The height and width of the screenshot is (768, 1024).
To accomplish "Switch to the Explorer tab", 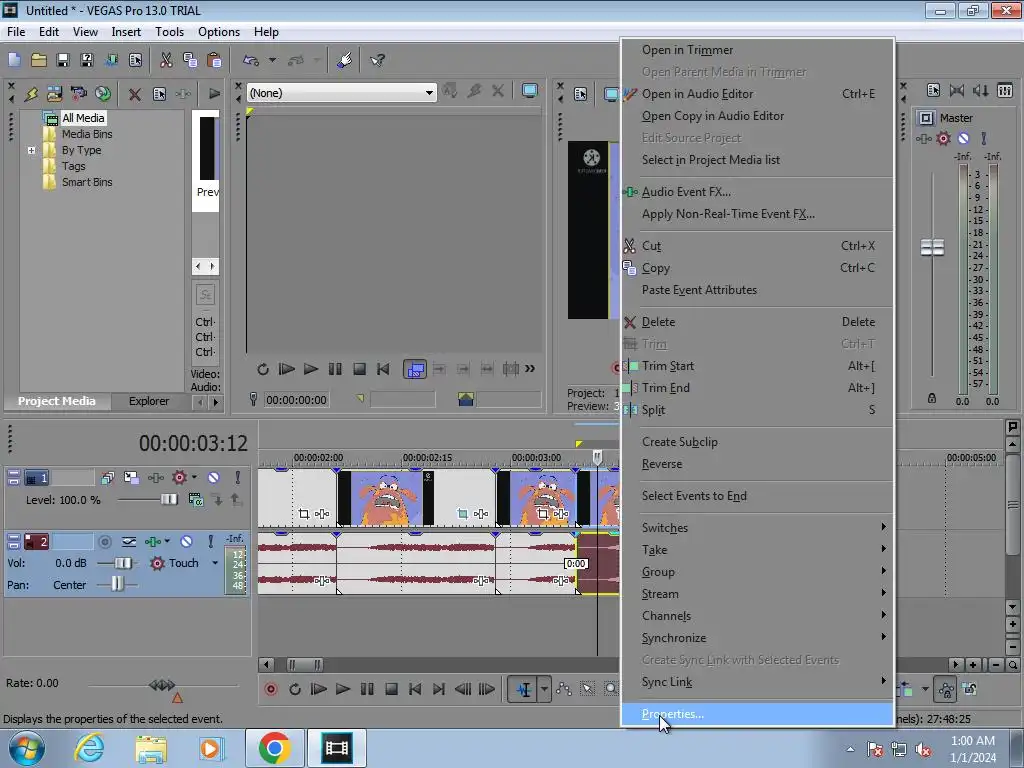I will click(149, 401).
